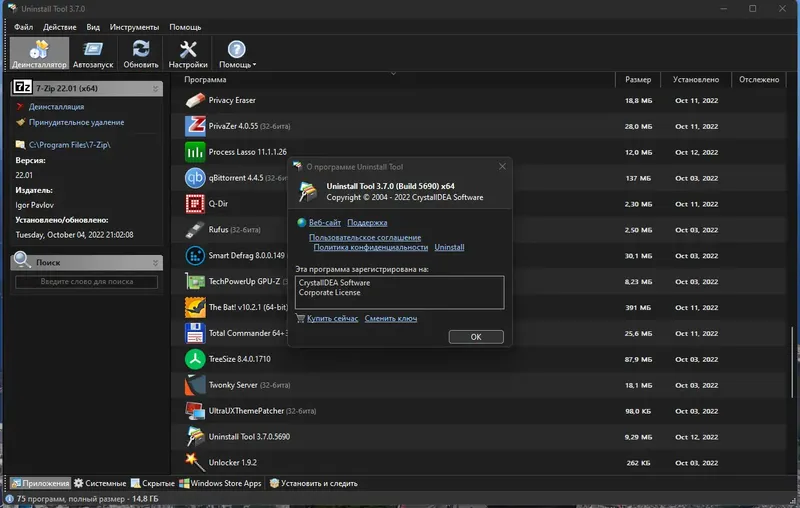
Task: Click the Сменить ключ link
Action: (390, 319)
